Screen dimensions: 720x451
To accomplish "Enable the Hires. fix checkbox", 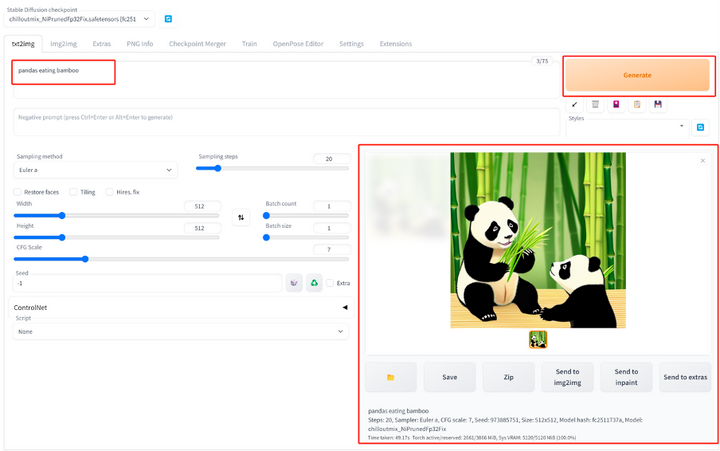I will 109,192.
